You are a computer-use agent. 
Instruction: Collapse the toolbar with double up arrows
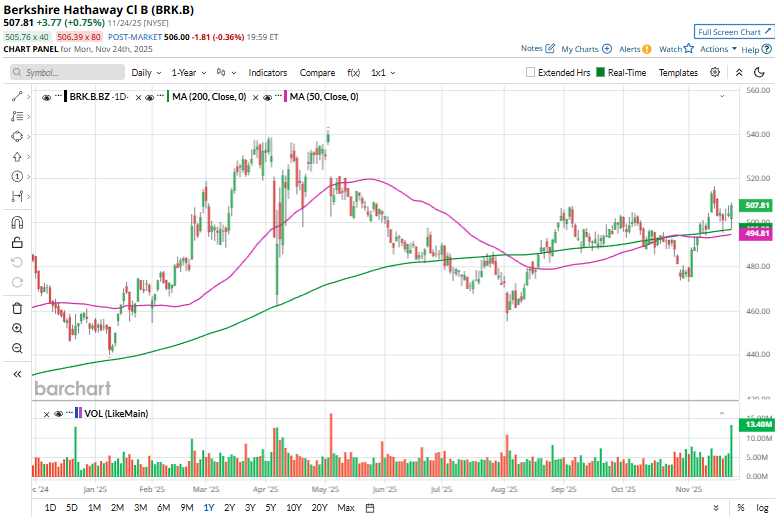739,72
